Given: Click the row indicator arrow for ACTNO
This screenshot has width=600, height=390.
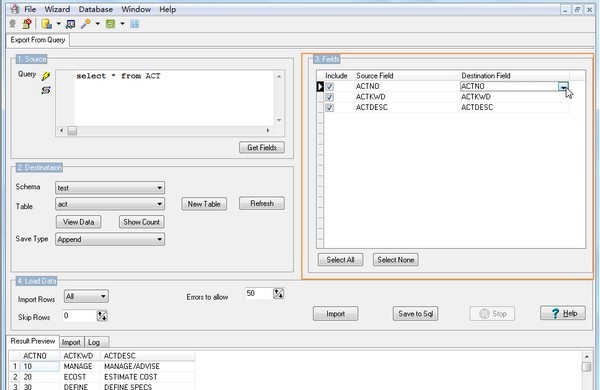Looking at the screenshot, I should 320,86.
